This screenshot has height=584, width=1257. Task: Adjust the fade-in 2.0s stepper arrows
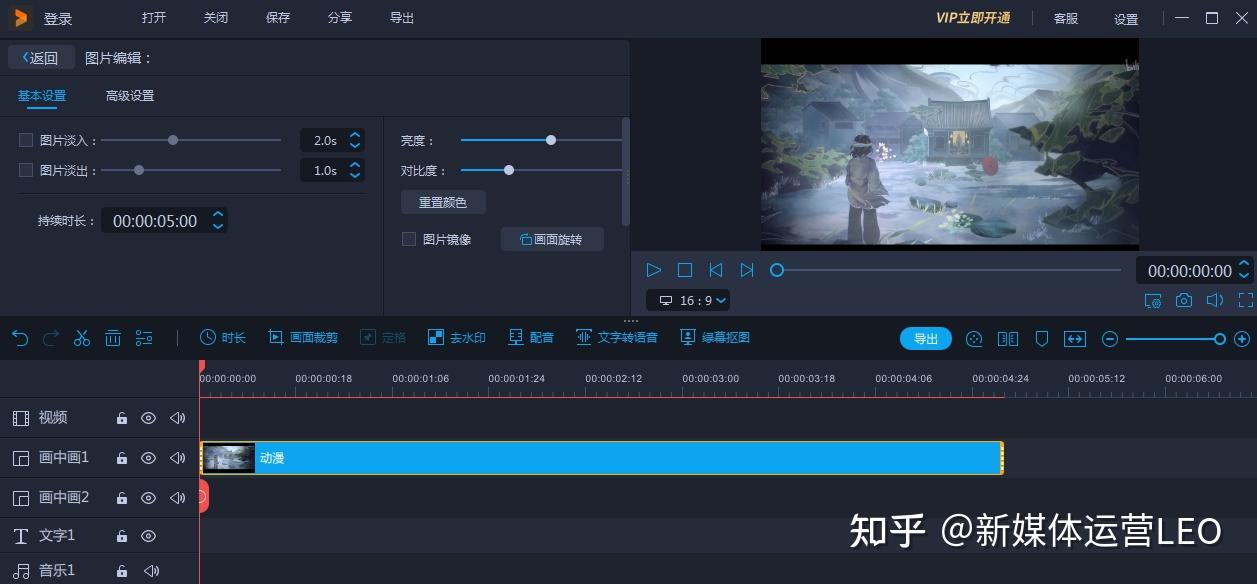click(355, 140)
